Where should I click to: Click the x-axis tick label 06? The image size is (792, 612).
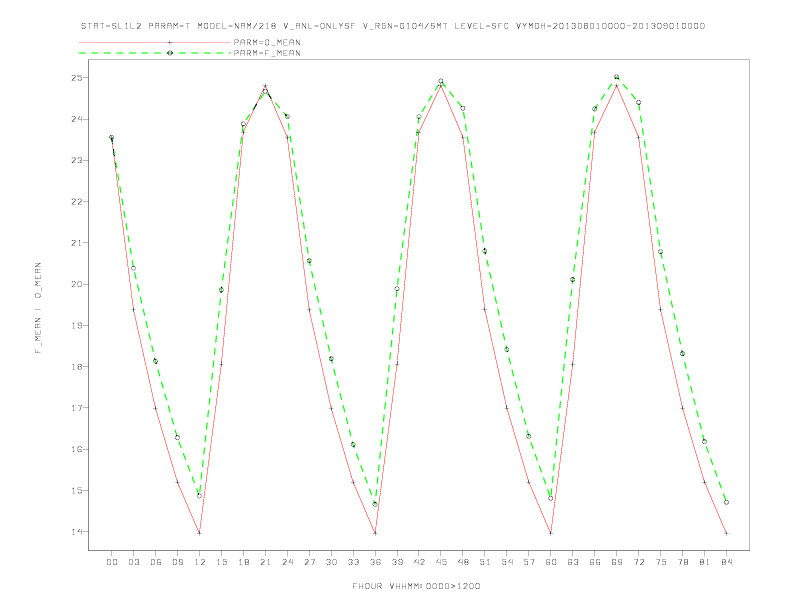[x=156, y=562]
